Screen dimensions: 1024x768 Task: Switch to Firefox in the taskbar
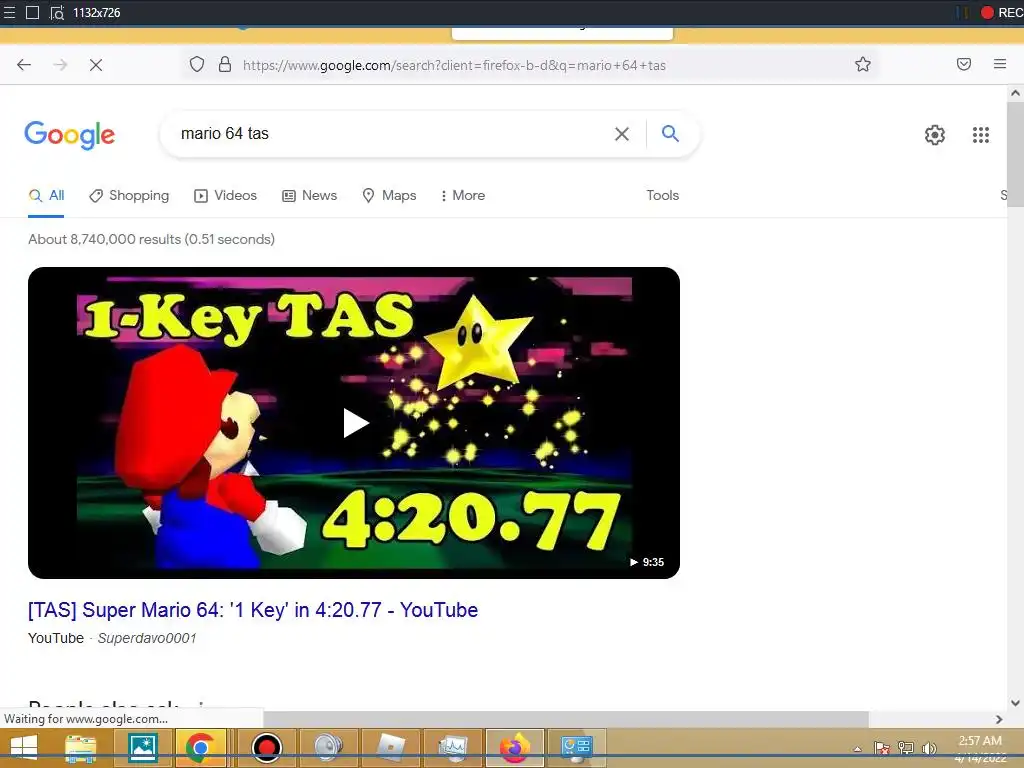pyautogui.click(x=515, y=748)
